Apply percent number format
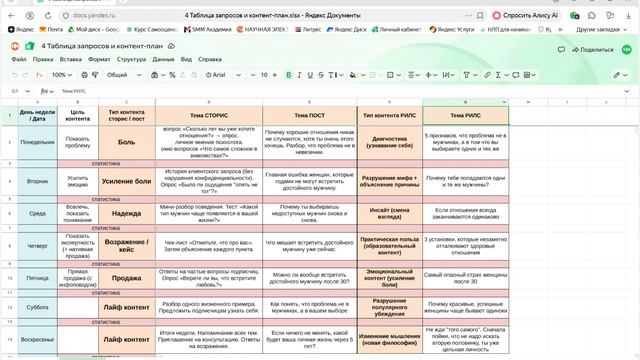The image size is (640, 360). point(172,75)
